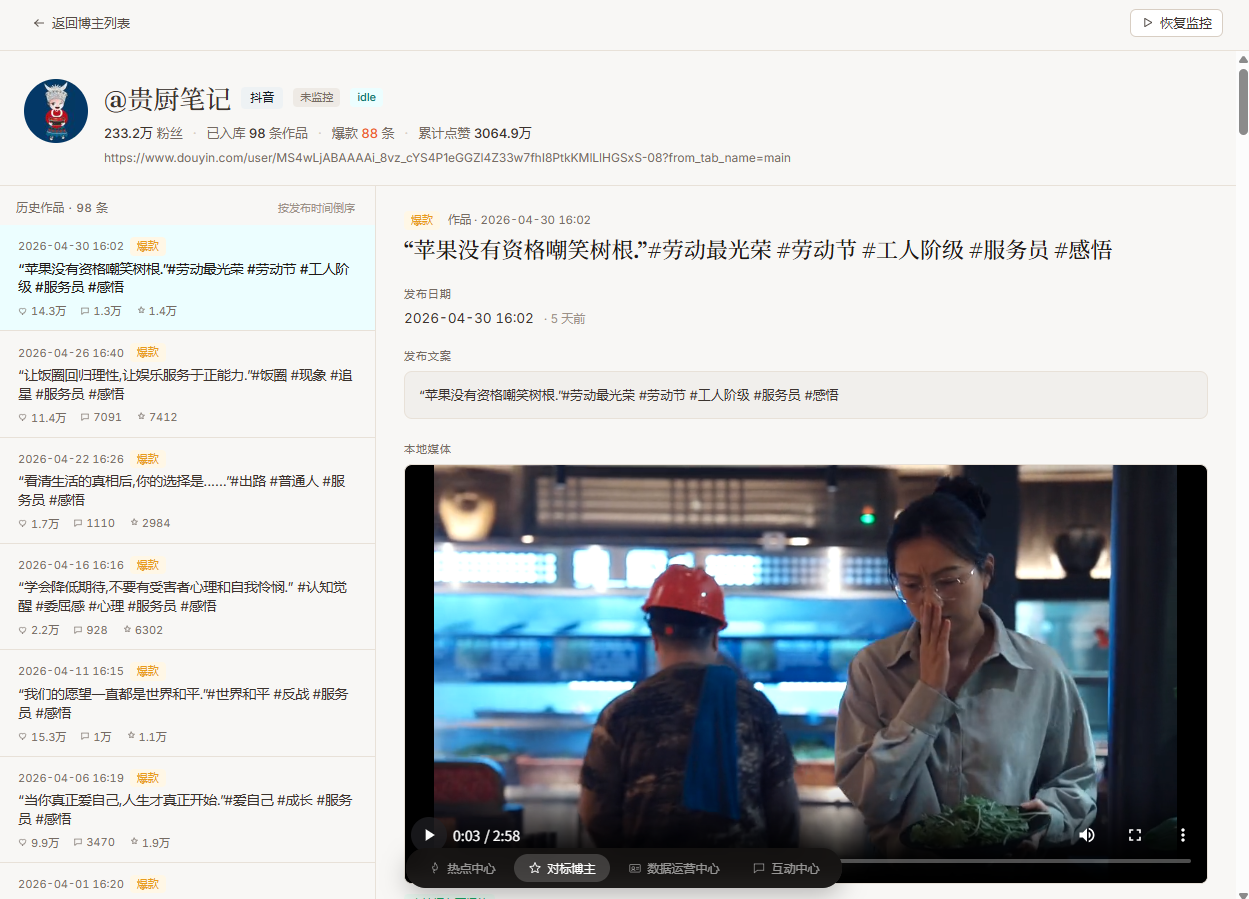Image resolution: width=1249 pixels, height=899 pixels.
Task: Click the 1.9万 favorites star icon
Action: tap(134, 842)
